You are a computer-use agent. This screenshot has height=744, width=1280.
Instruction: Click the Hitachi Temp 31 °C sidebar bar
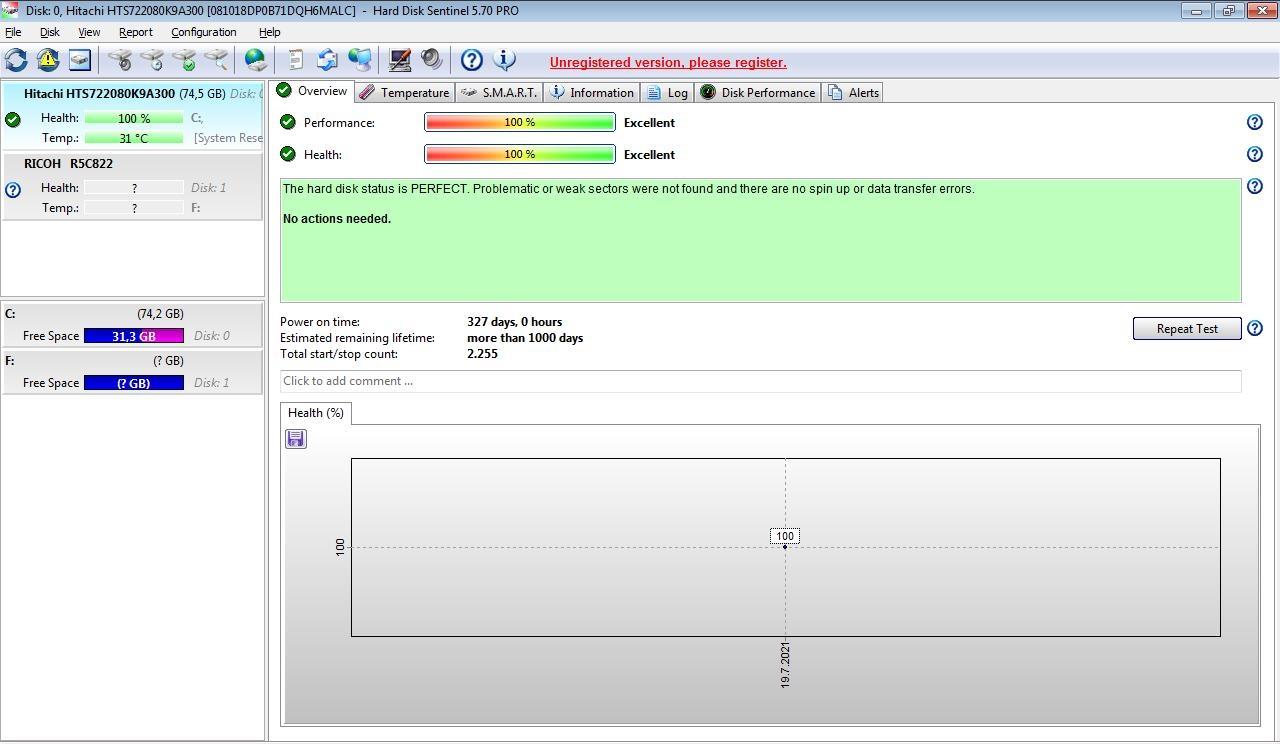(x=134, y=138)
